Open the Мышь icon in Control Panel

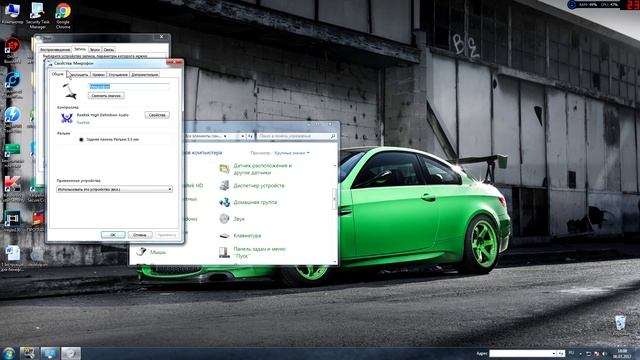click(141, 252)
